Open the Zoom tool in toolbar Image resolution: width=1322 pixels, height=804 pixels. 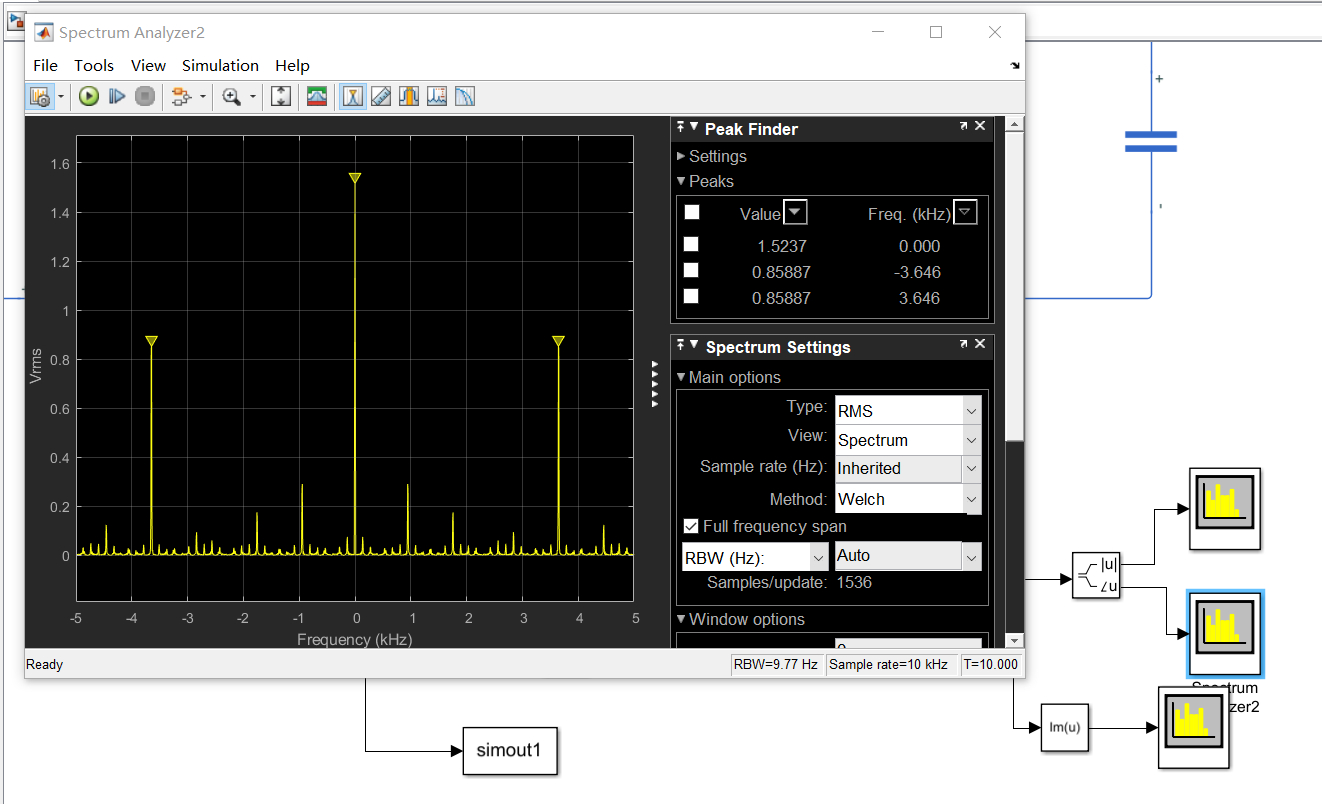232,96
